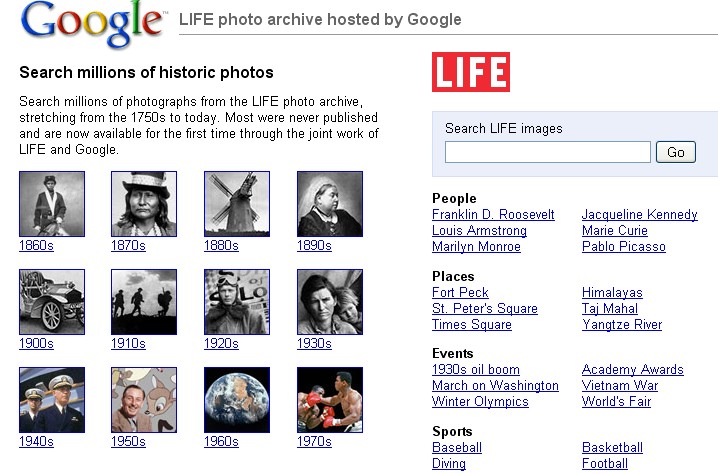Image resolution: width=718 pixels, height=473 pixels.
Task: Open the 1950s decade text link
Action: (128, 441)
